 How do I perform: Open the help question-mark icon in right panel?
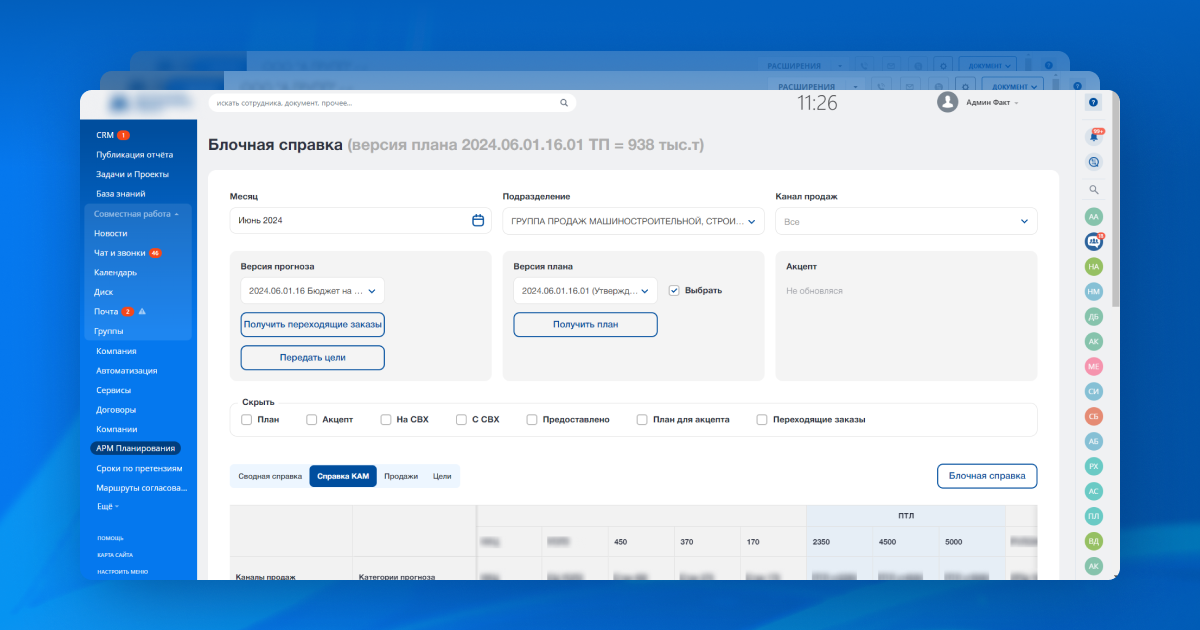click(1093, 102)
